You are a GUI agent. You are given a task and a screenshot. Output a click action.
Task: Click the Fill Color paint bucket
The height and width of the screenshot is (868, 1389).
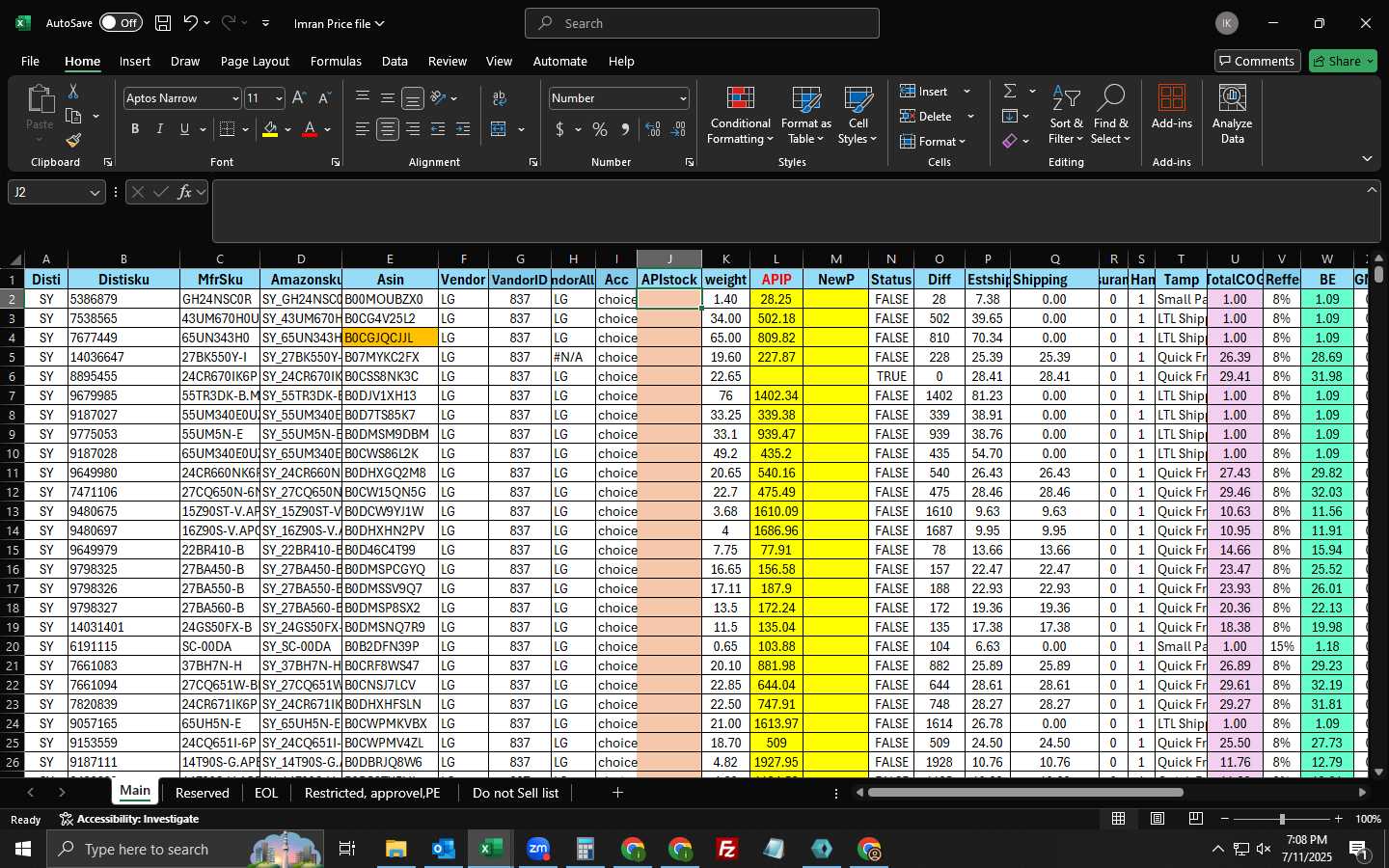(270, 129)
